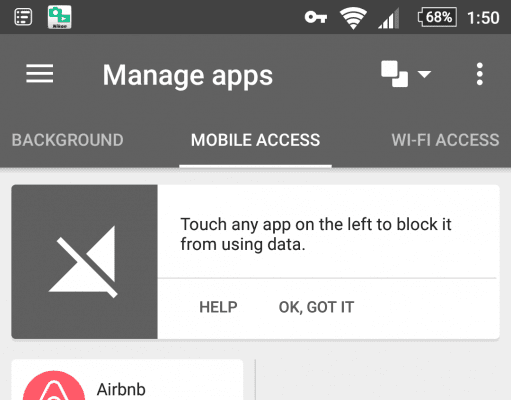Tap the Airbnb app icon
The width and height of the screenshot is (511, 400).
coord(54,386)
